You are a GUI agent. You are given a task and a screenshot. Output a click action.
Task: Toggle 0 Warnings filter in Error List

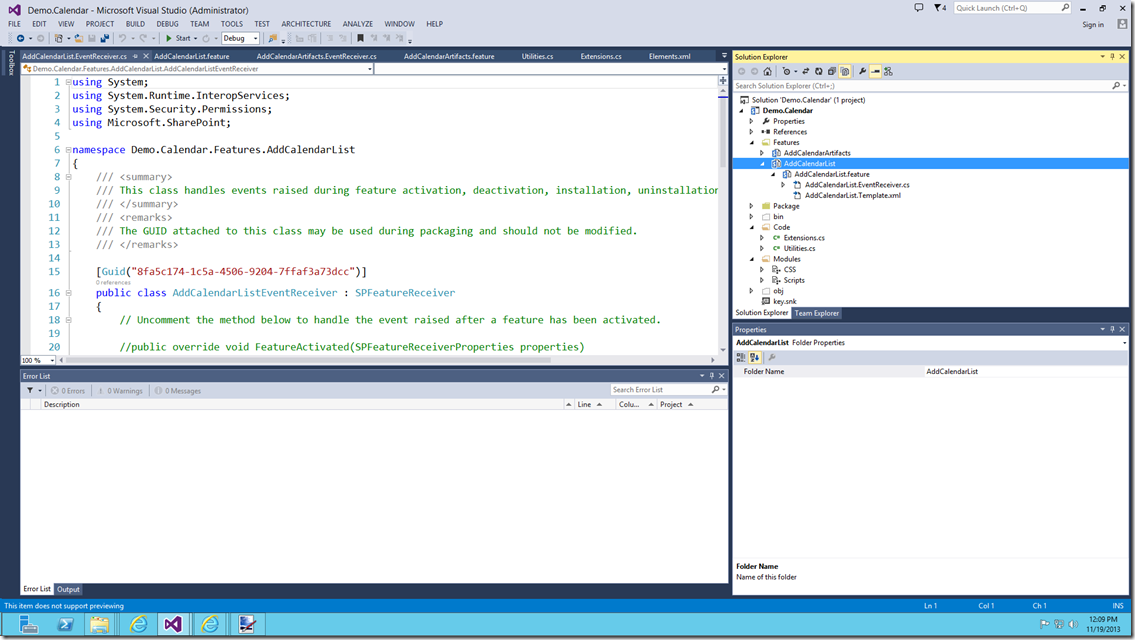(121, 390)
